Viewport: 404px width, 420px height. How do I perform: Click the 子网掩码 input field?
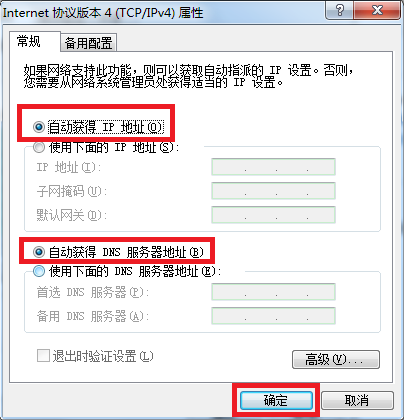(273, 191)
